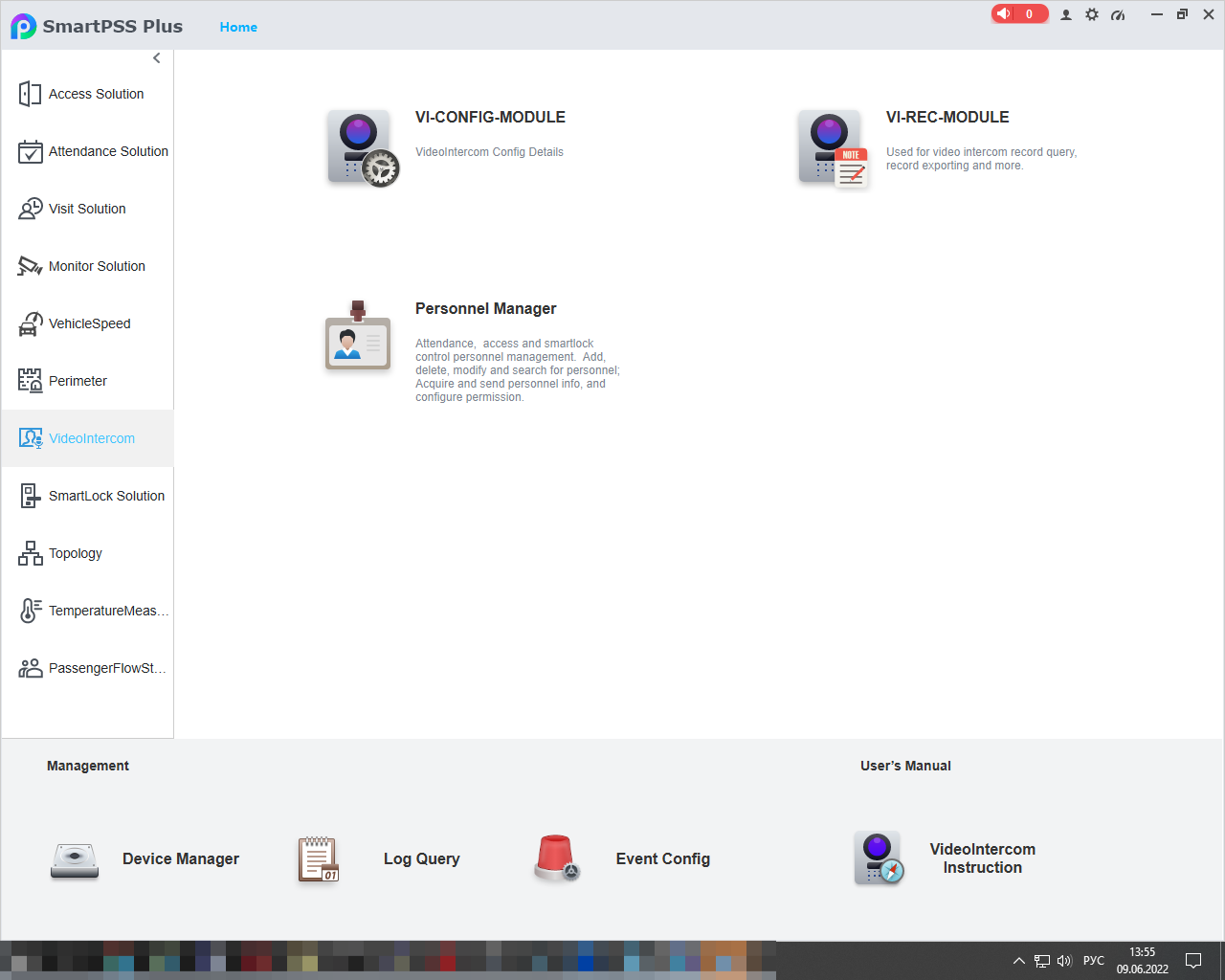This screenshot has height=980, width=1225.
Task: Switch to the Home tab
Action: tap(238, 27)
